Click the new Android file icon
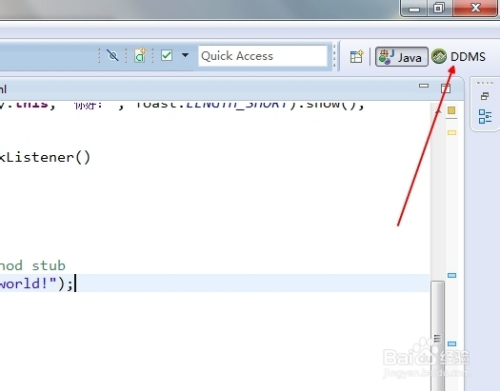The height and width of the screenshot is (391, 500). point(140,55)
